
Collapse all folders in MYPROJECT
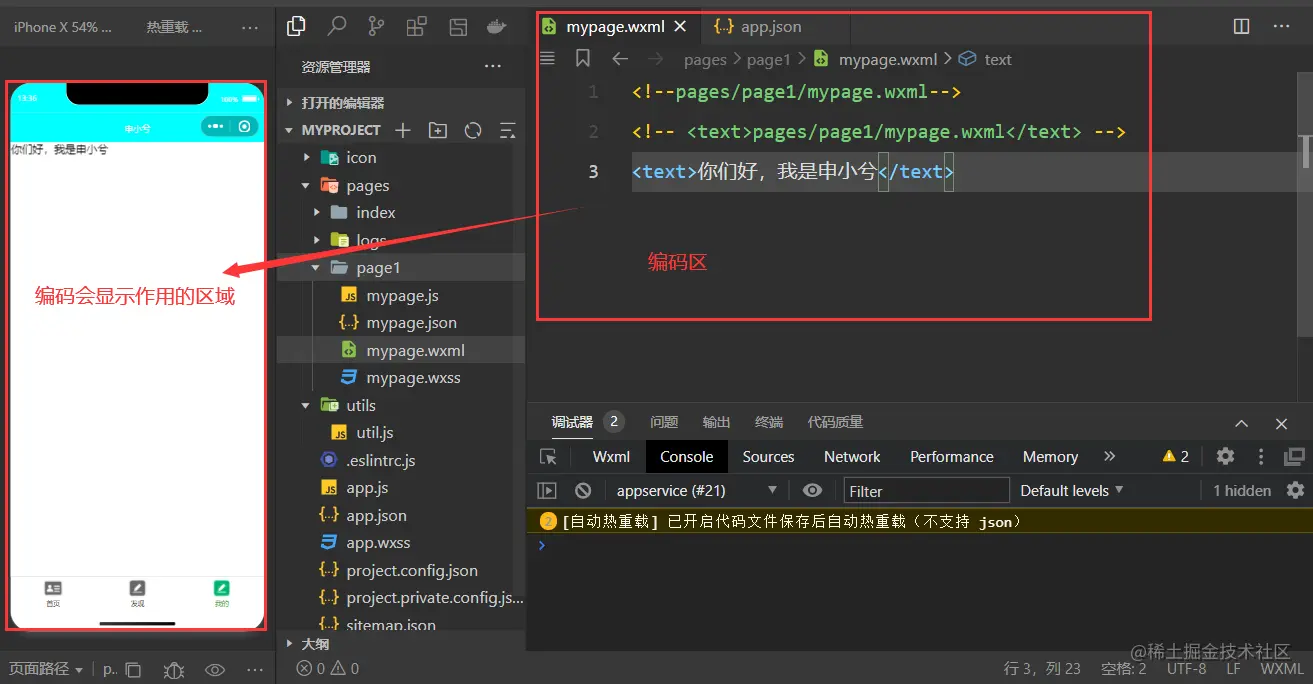click(507, 130)
